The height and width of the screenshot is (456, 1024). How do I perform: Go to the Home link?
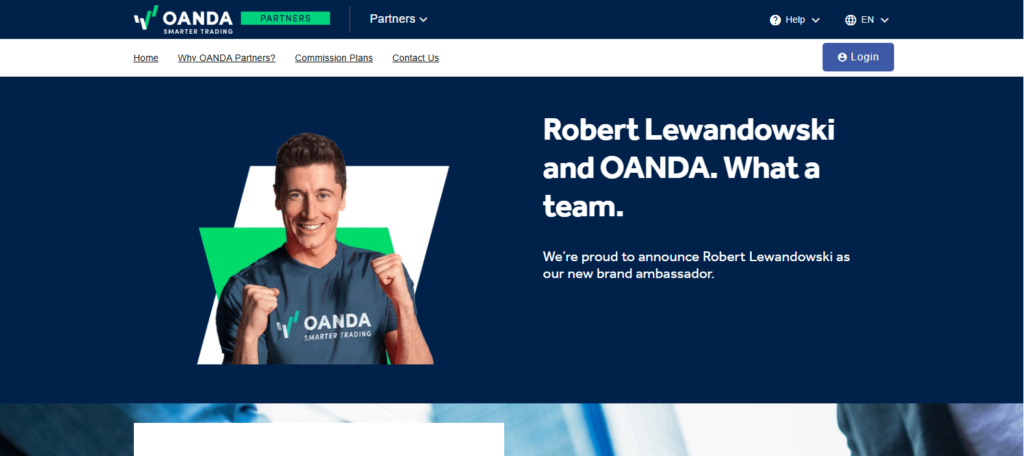coord(146,58)
